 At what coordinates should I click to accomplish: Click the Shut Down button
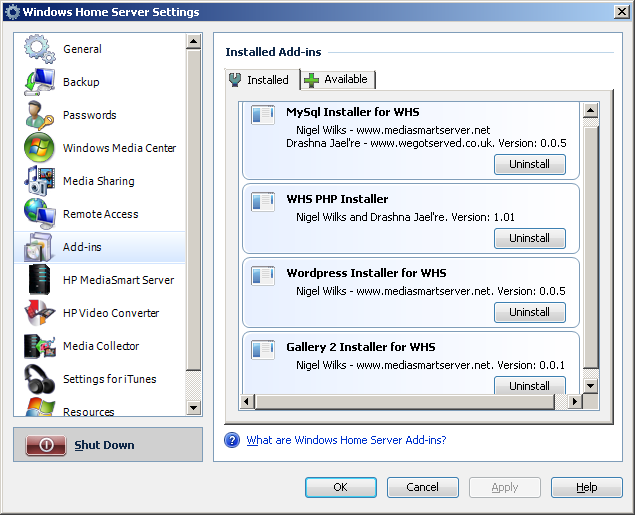(108, 445)
